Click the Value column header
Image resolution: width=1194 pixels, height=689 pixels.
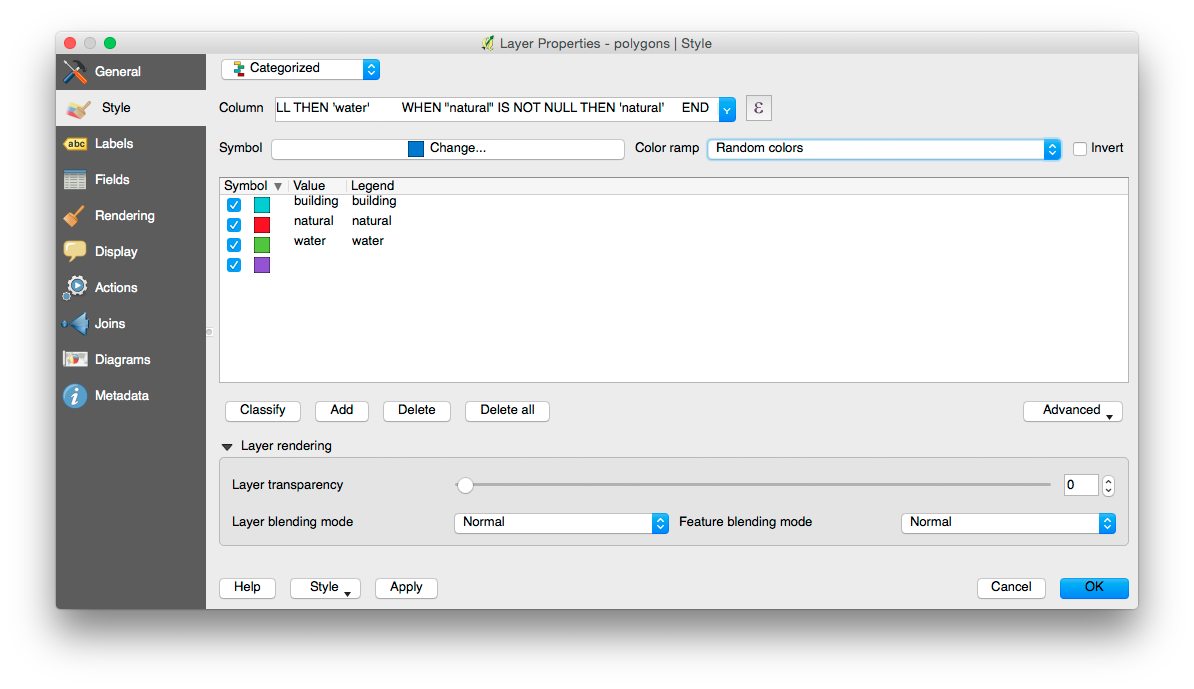pyautogui.click(x=309, y=186)
